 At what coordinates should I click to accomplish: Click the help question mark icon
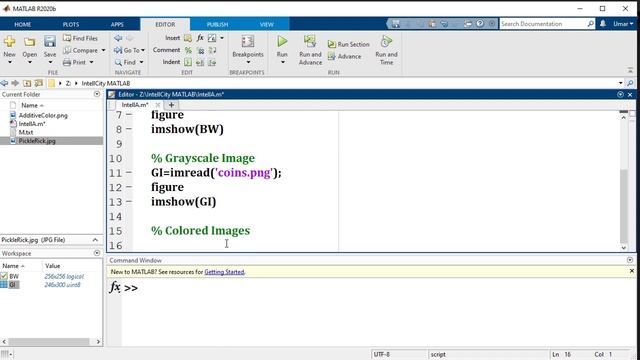[x=480, y=24]
